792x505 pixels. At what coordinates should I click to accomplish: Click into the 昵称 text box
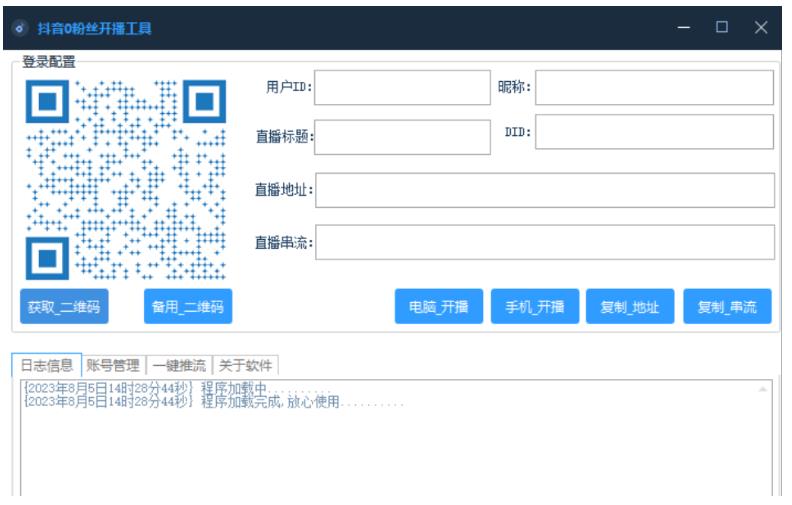654,88
